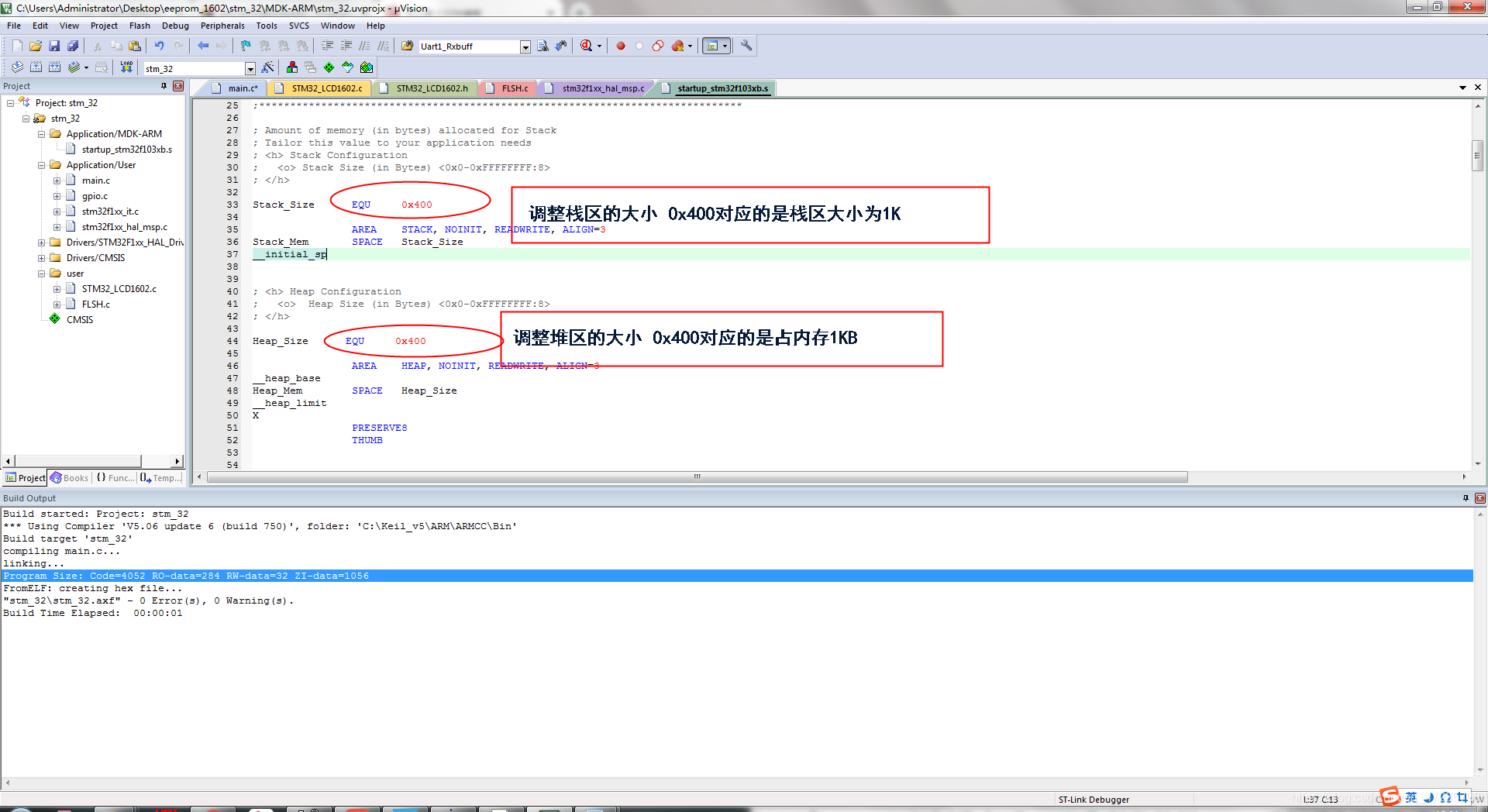
Task: Navigate backwards with blue arrow
Action: (x=202, y=46)
